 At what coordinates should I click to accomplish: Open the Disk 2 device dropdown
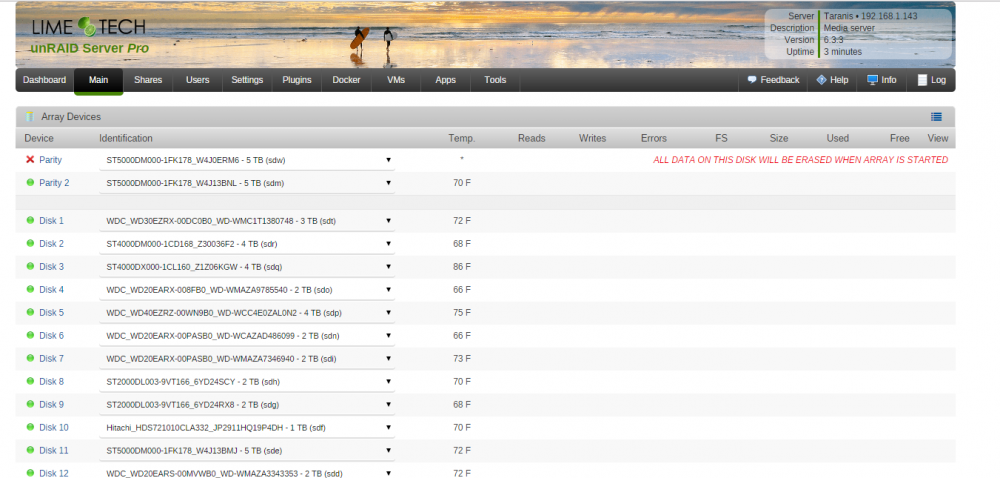(247, 243)
